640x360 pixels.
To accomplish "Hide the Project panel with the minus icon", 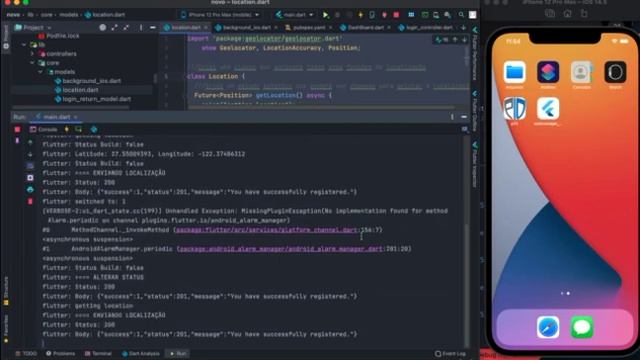I will pyautogui.click(x=153, y=27).
